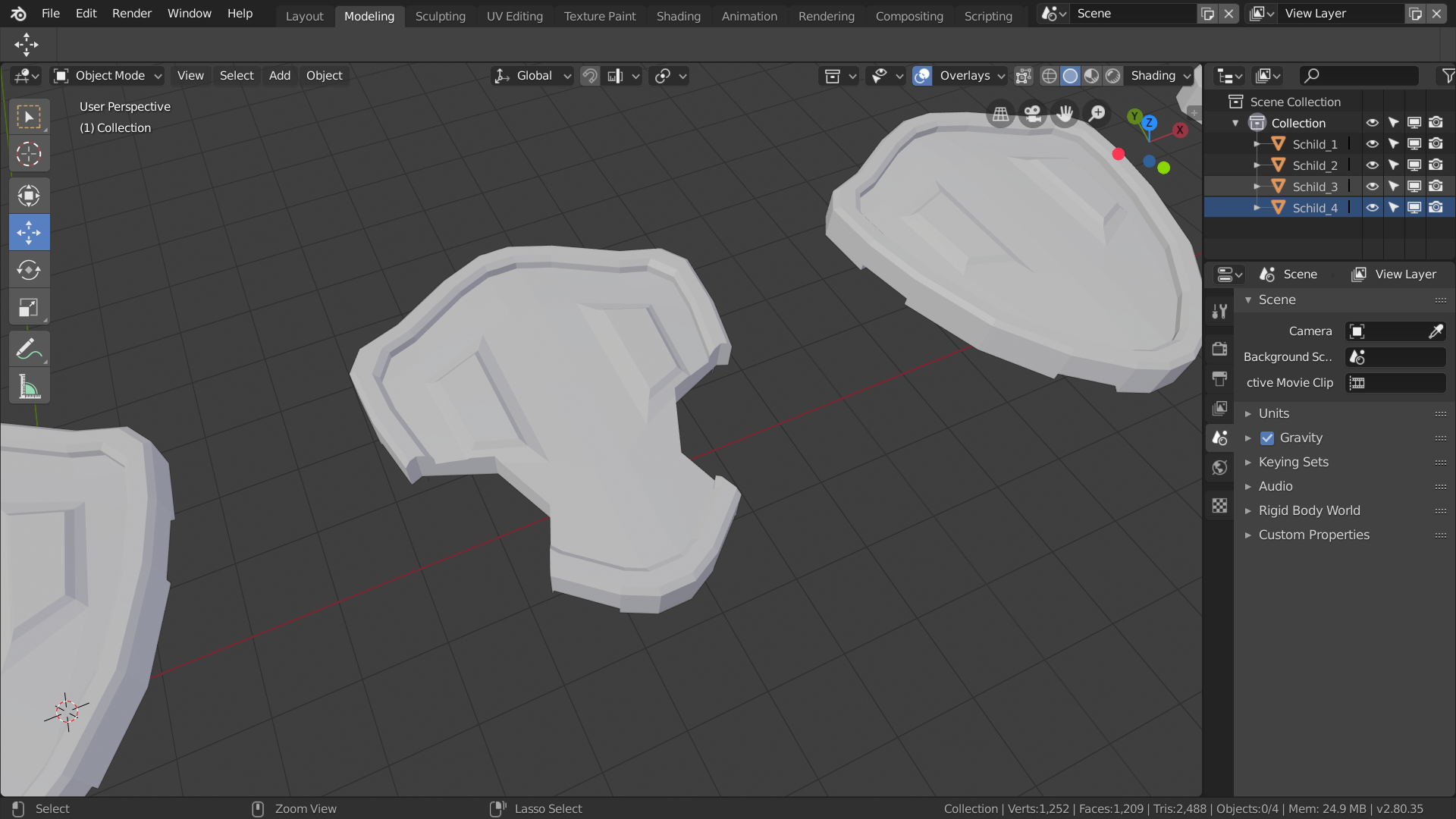
Task: Open the Render menu
Action: point(132,14)
